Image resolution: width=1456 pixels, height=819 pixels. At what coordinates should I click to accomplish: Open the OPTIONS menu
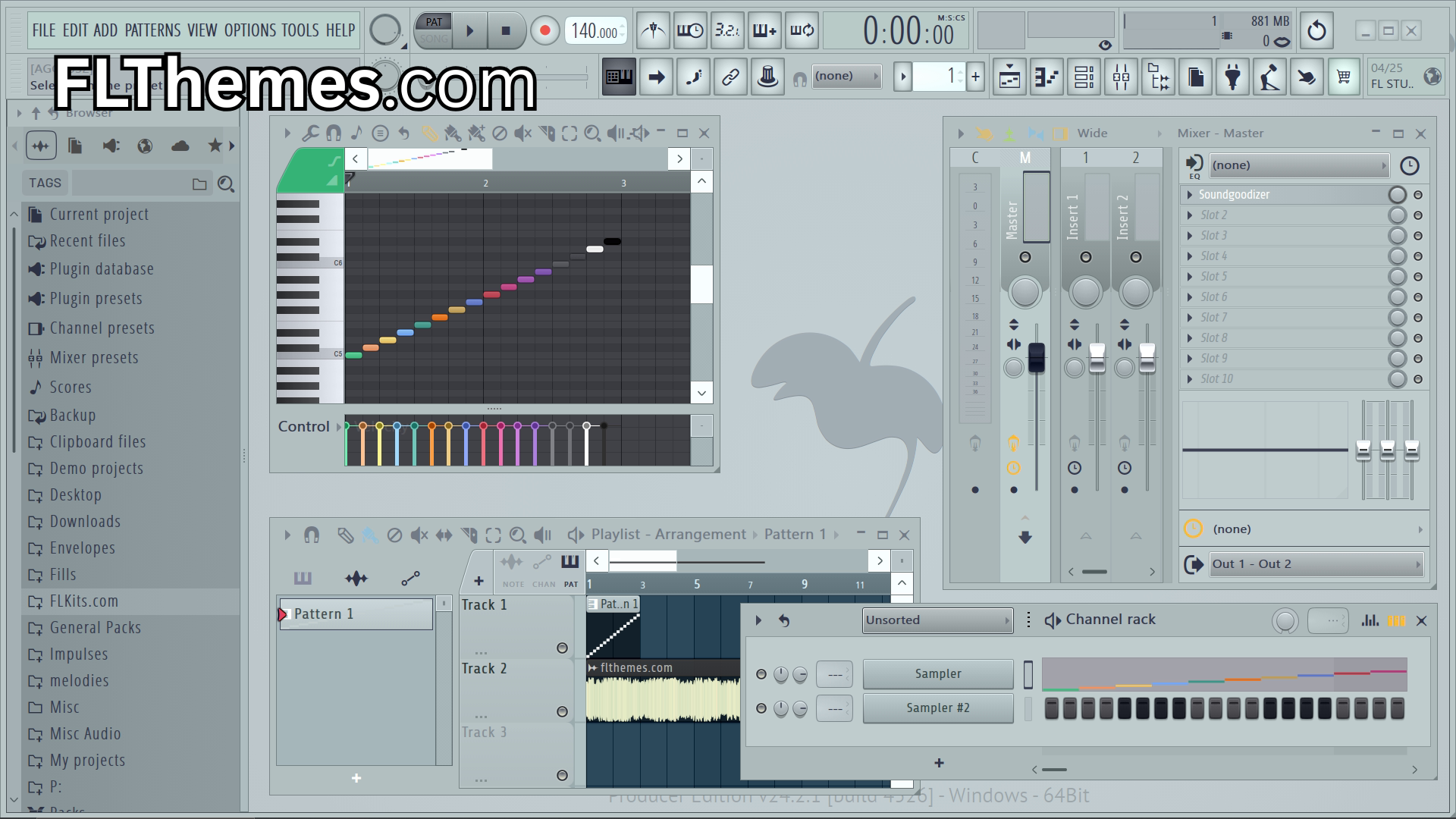click(250, 30)
